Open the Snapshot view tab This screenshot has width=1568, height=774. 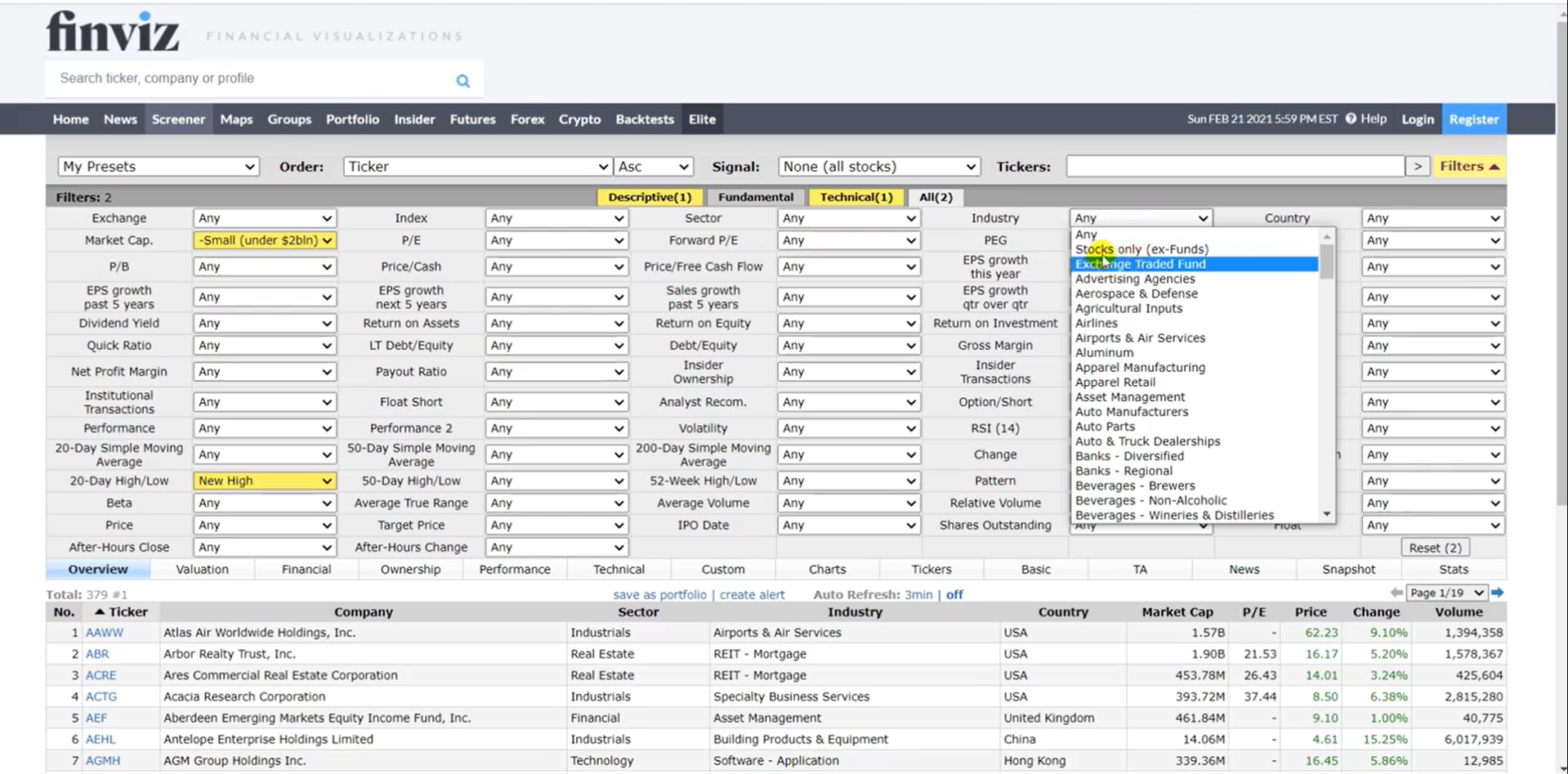1348,569
